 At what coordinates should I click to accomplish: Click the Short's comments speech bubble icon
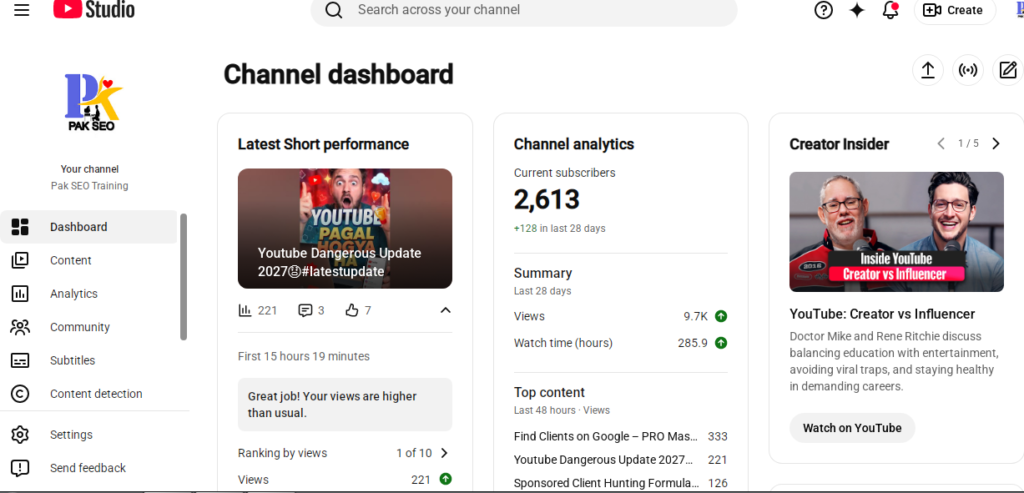305,310
